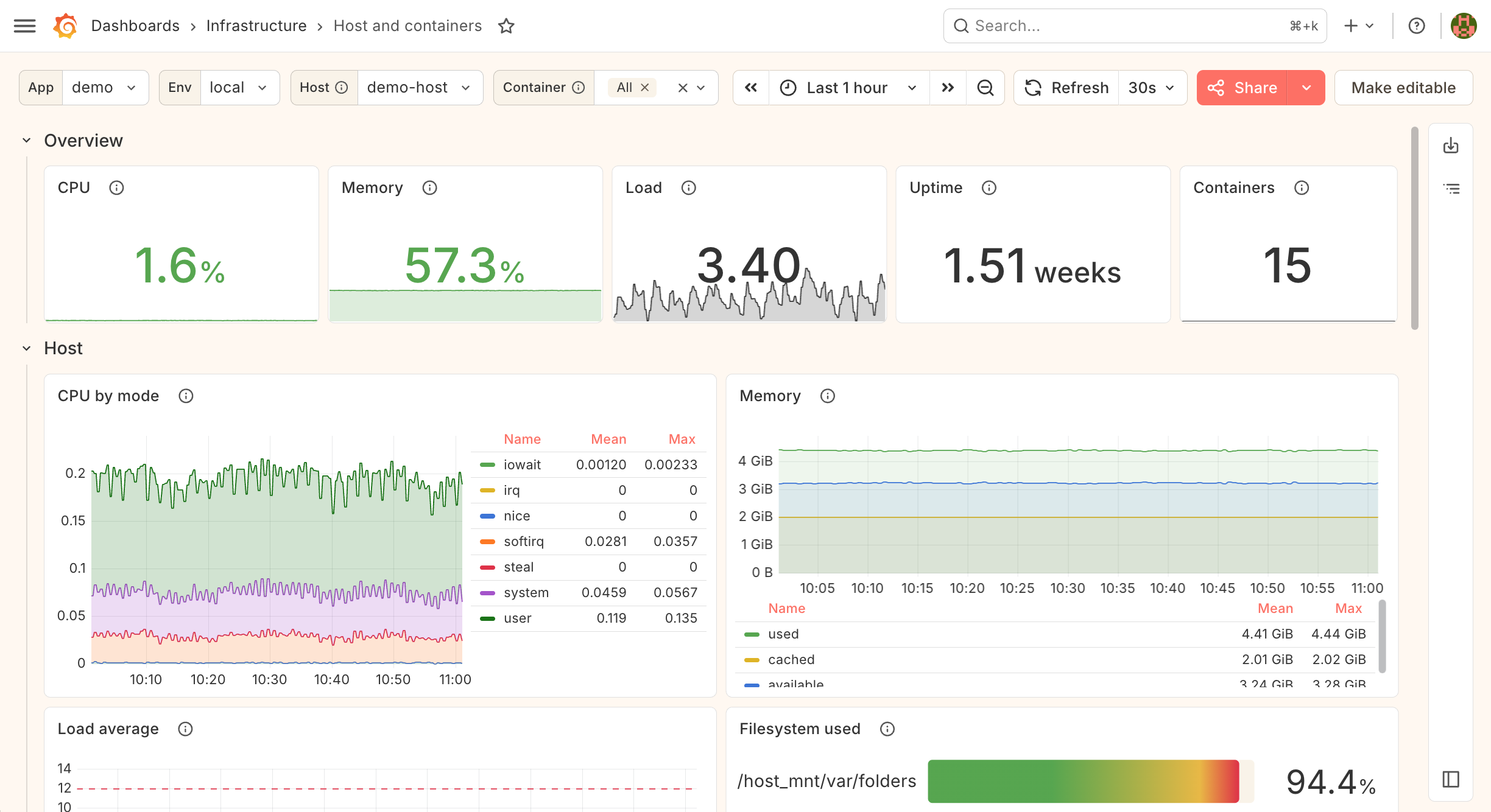Go to Infrastructure breadcrumb
Viewport: 1491px width, 812px height.
[x=256, y=26]
